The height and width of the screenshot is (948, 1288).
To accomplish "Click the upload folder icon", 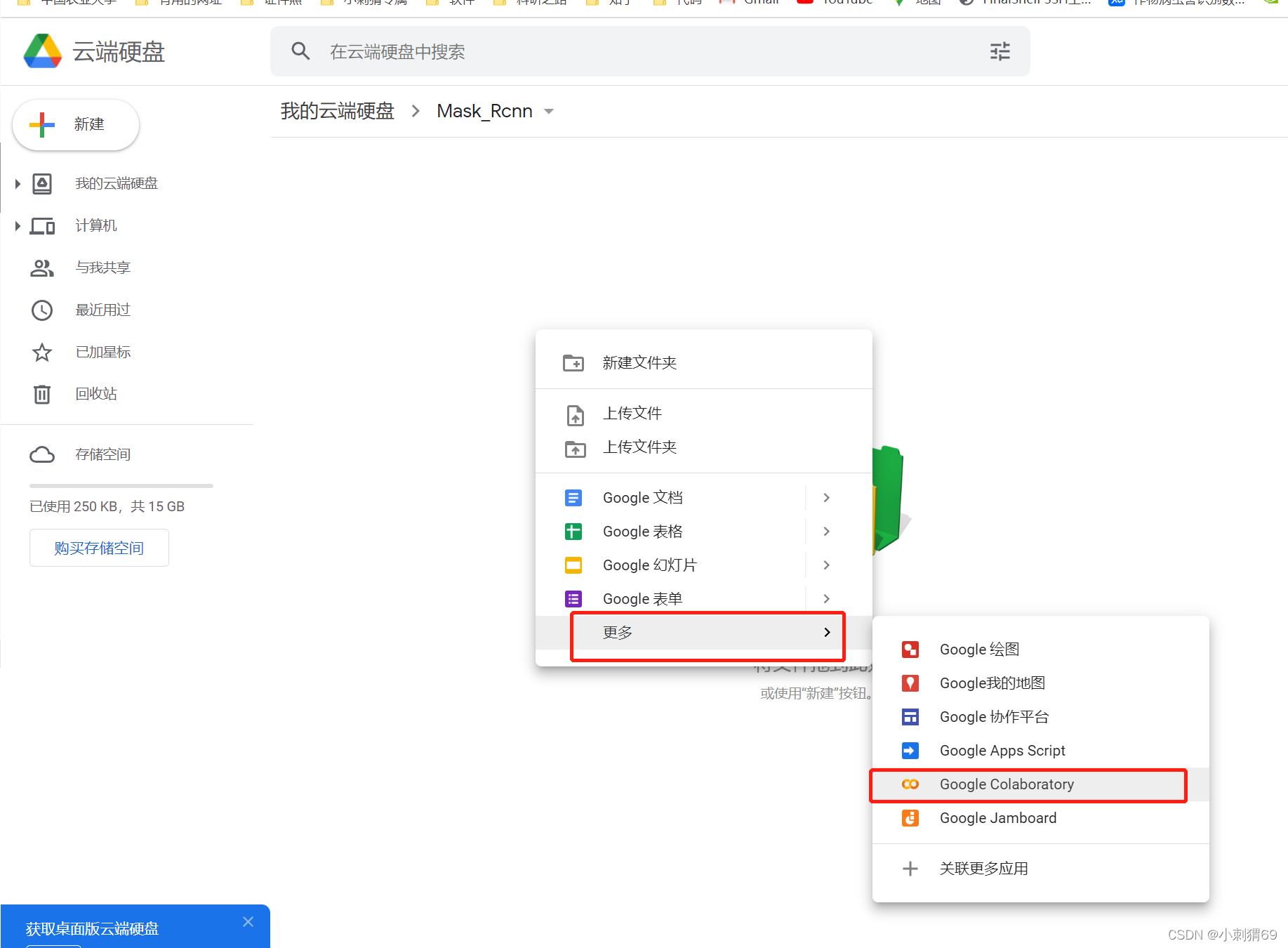I will [x=575, y=449].
